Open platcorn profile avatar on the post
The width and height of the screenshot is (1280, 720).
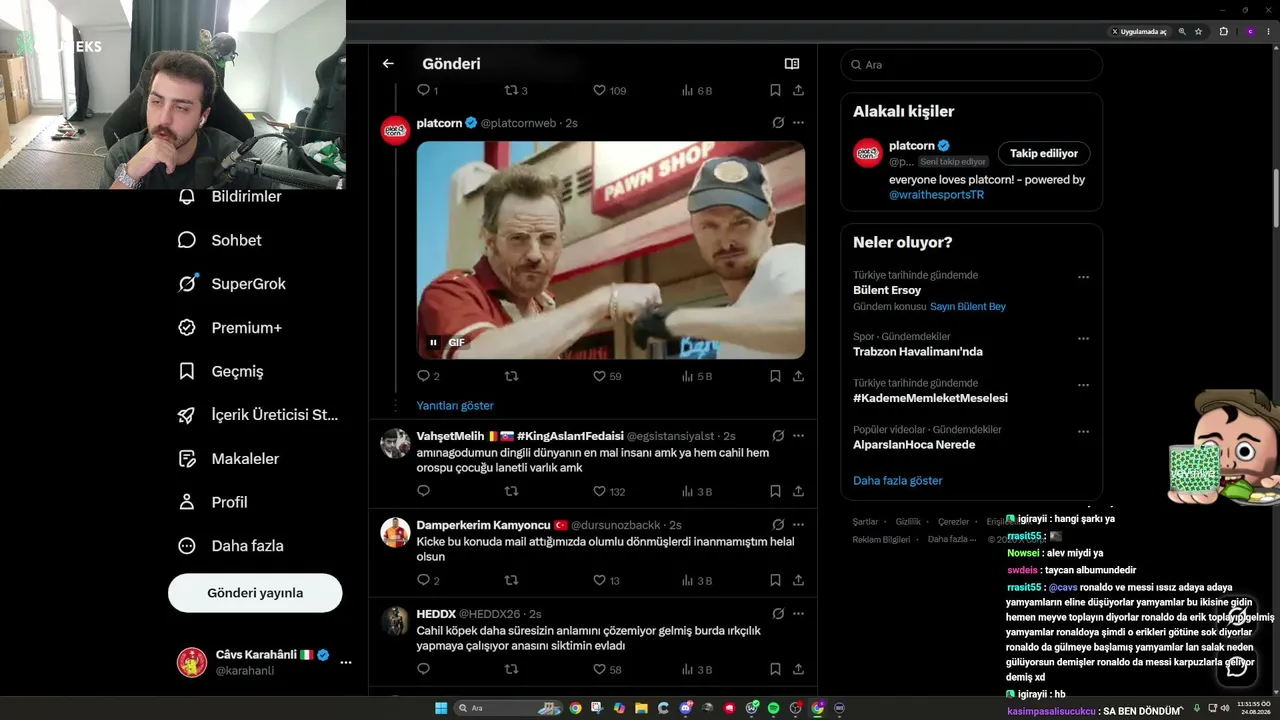click(396, 131)
